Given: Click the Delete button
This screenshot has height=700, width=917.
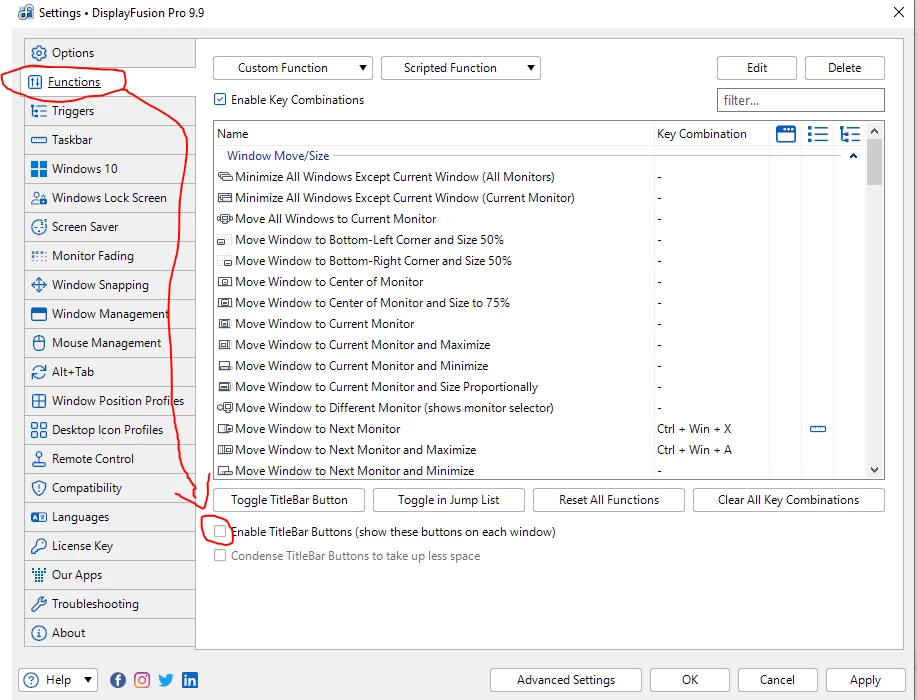Looking at the screenshot, I should pos(844,68).
